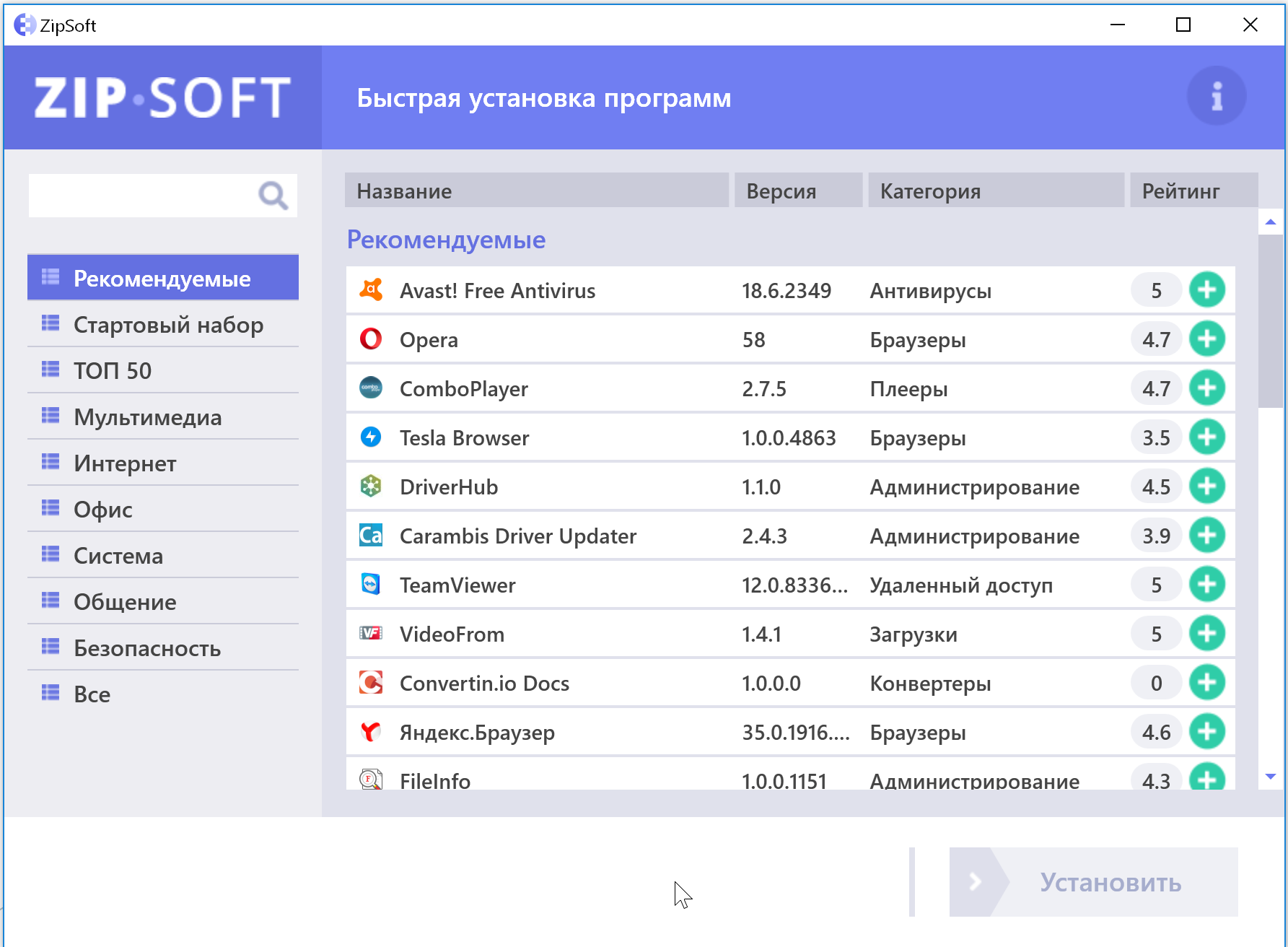Select the ComboPlayer program name

pyautogui.click(x=464, y=390)
